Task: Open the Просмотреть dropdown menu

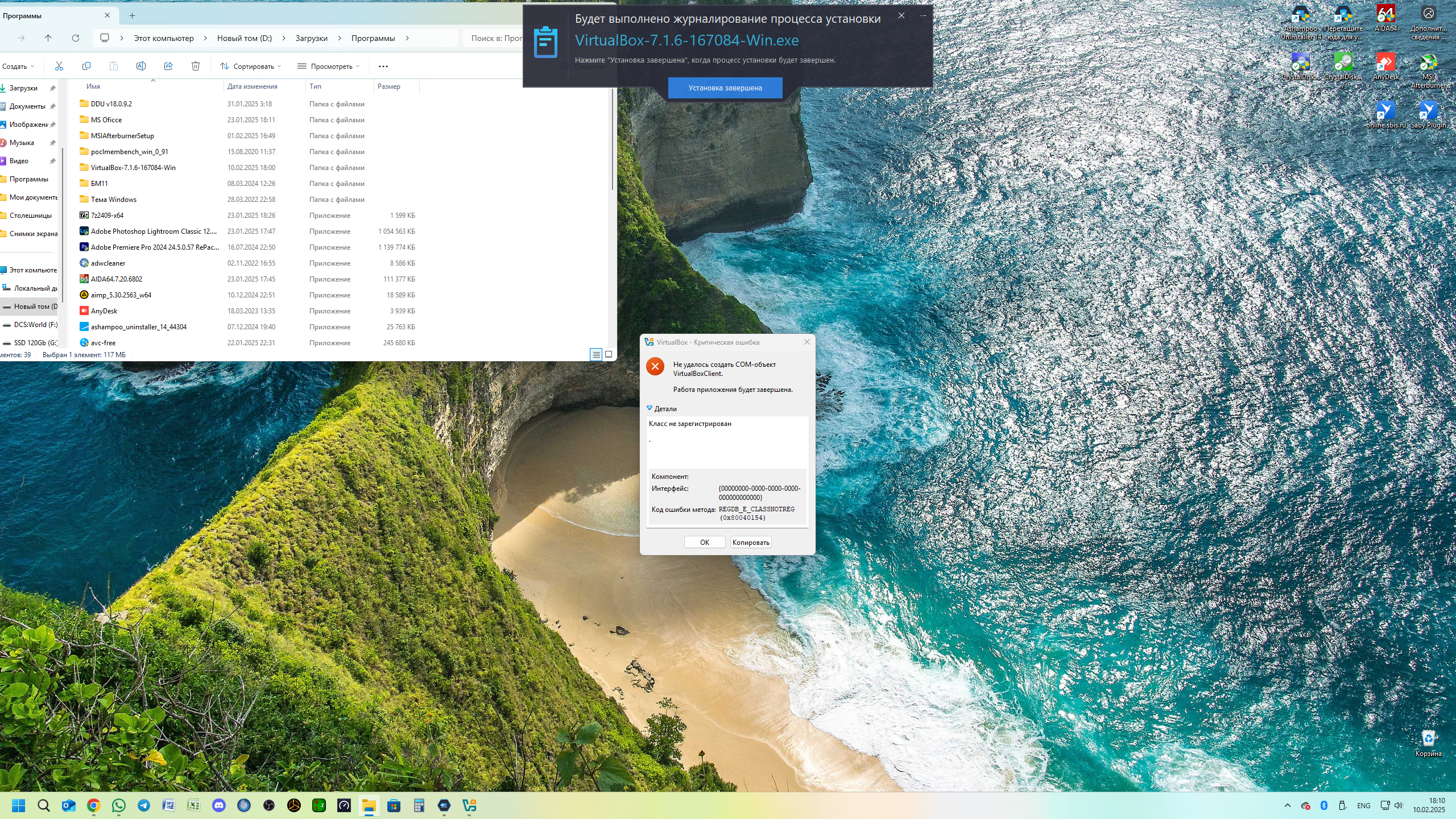Action: (x=329, y=66)
